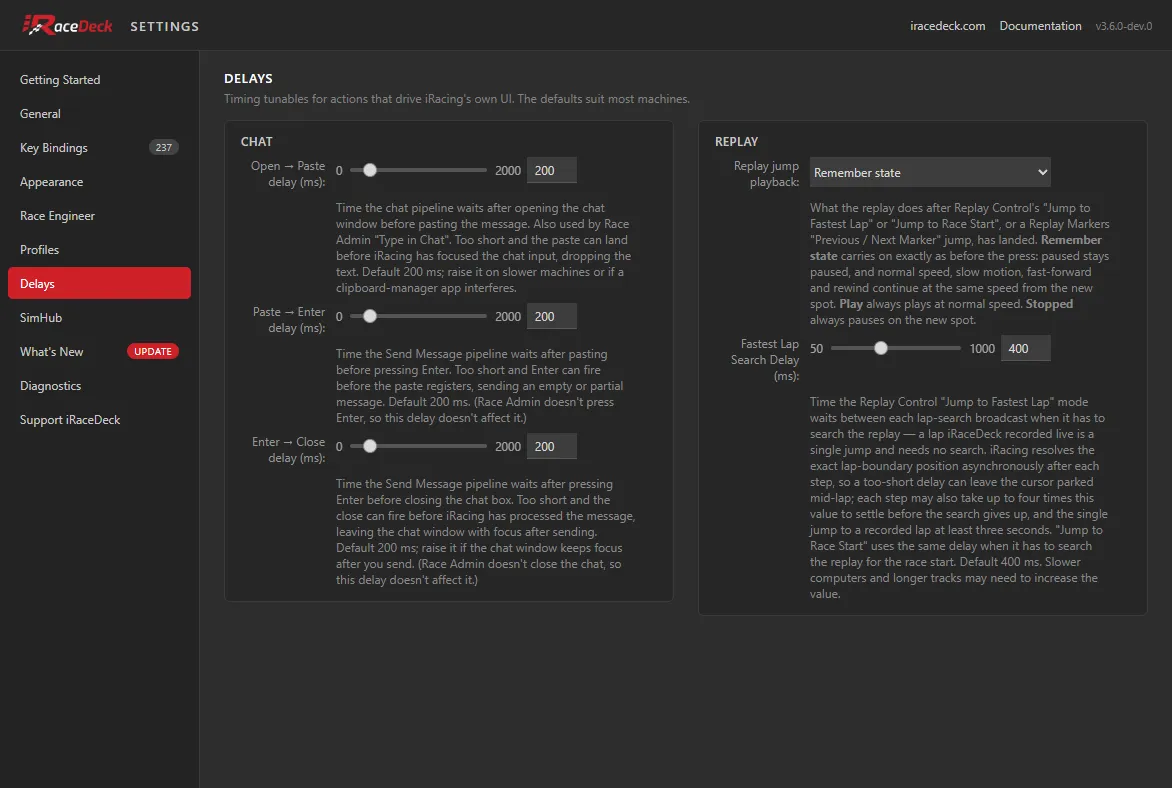This screenshot has height=788, width=1172.
Task: Click the CHAT section heading
Action: (x=256, y=141)
